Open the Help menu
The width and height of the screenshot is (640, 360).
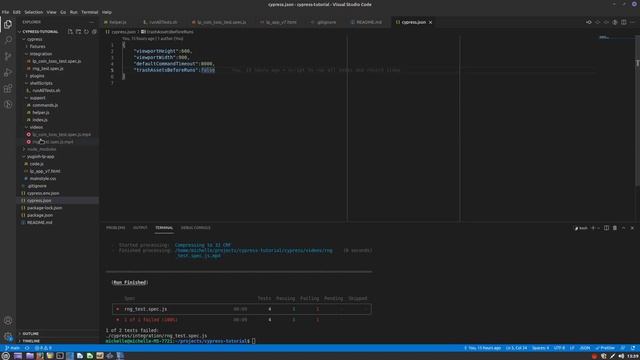click(107, 12)
